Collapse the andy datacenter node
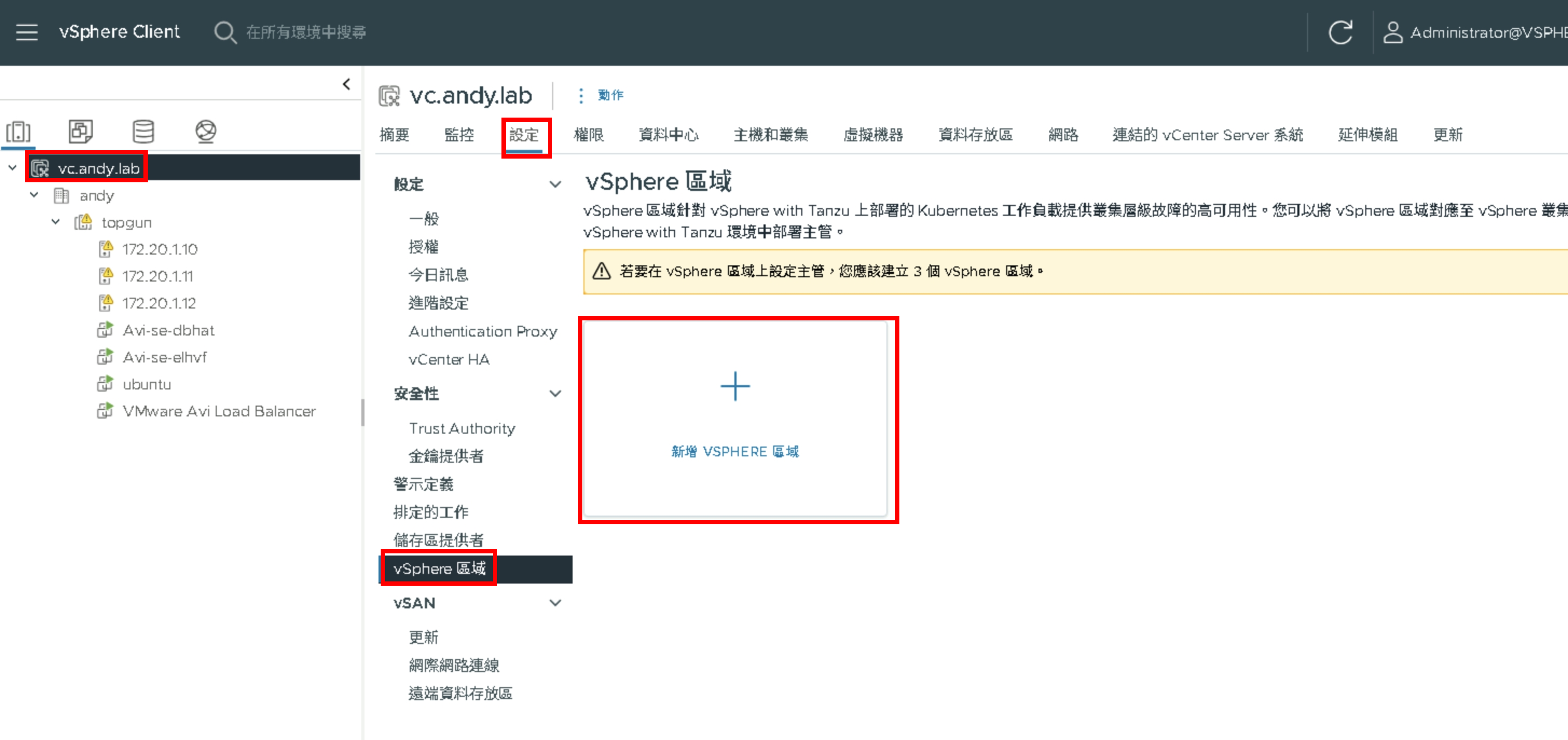 pyautogui.click(x=34, y=195)
